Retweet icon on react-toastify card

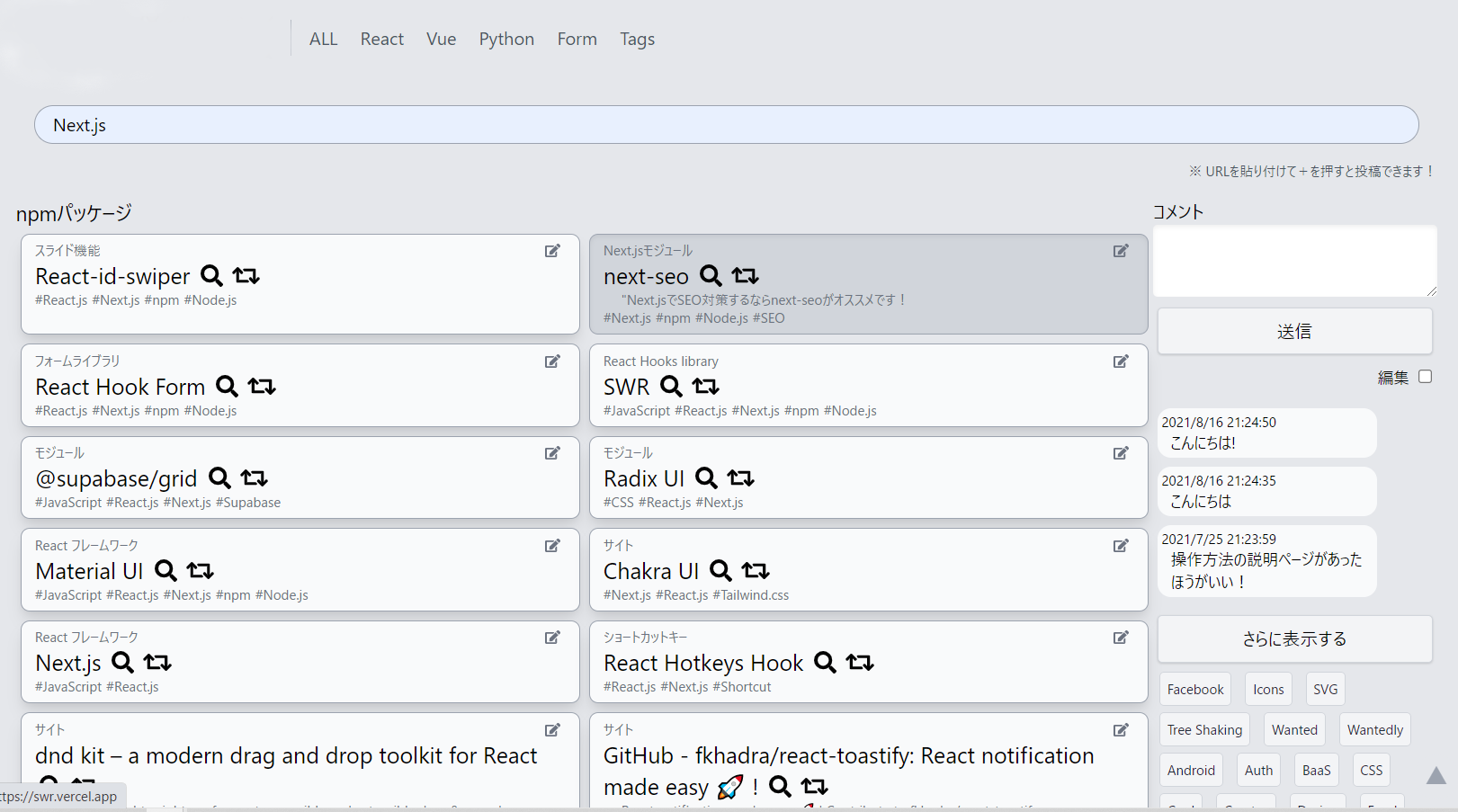pyautogui.click(x=814, y=786)
